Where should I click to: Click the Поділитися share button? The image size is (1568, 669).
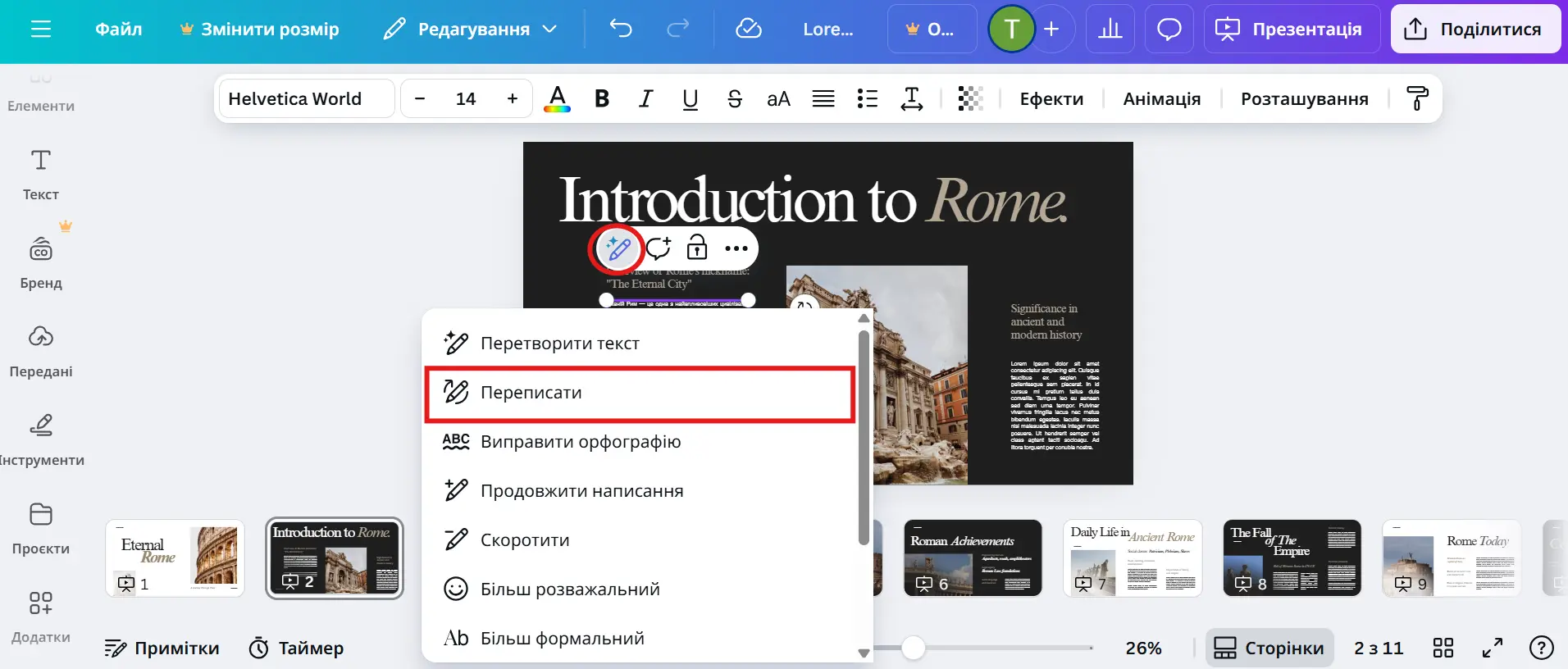1475,30
